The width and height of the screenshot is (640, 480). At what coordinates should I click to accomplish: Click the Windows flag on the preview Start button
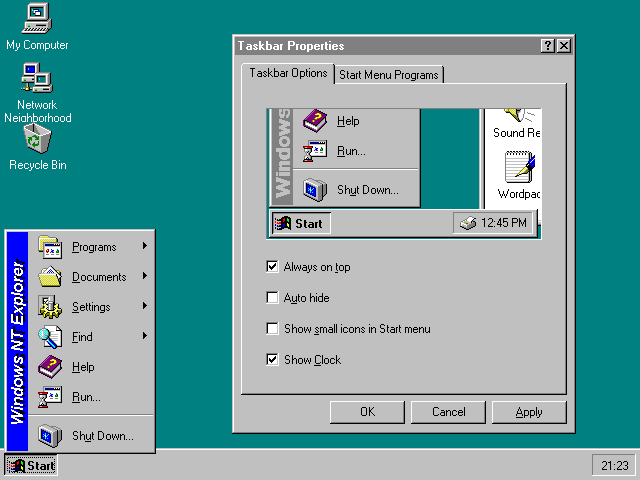coord(283,223)
